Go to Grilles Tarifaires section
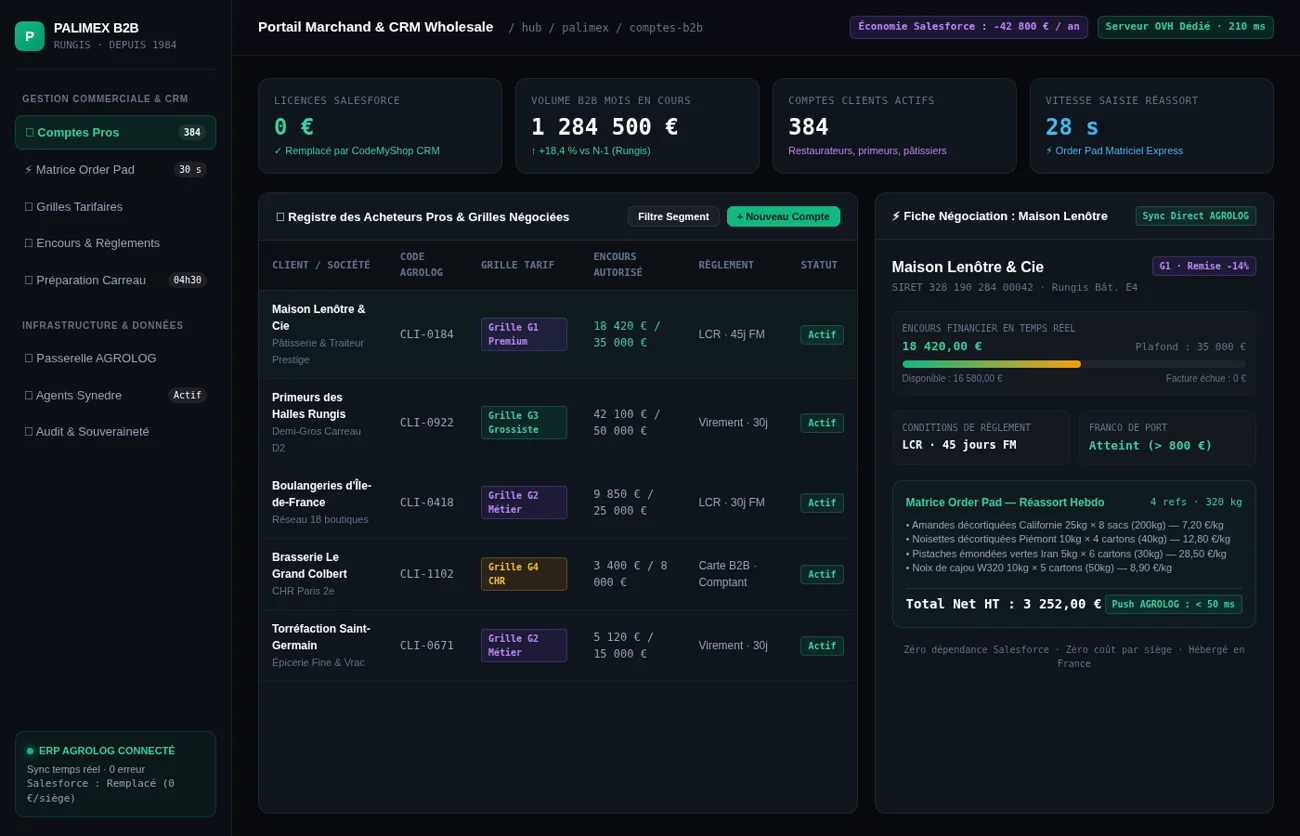 (115, 206)
